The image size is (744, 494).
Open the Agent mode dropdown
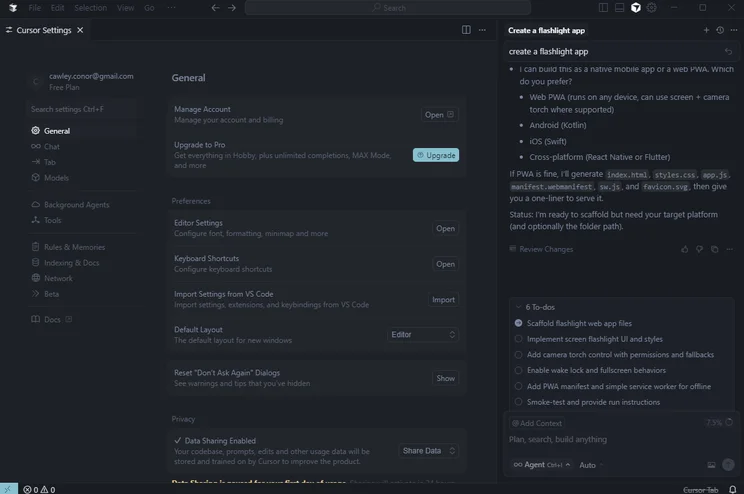[541, 465]
